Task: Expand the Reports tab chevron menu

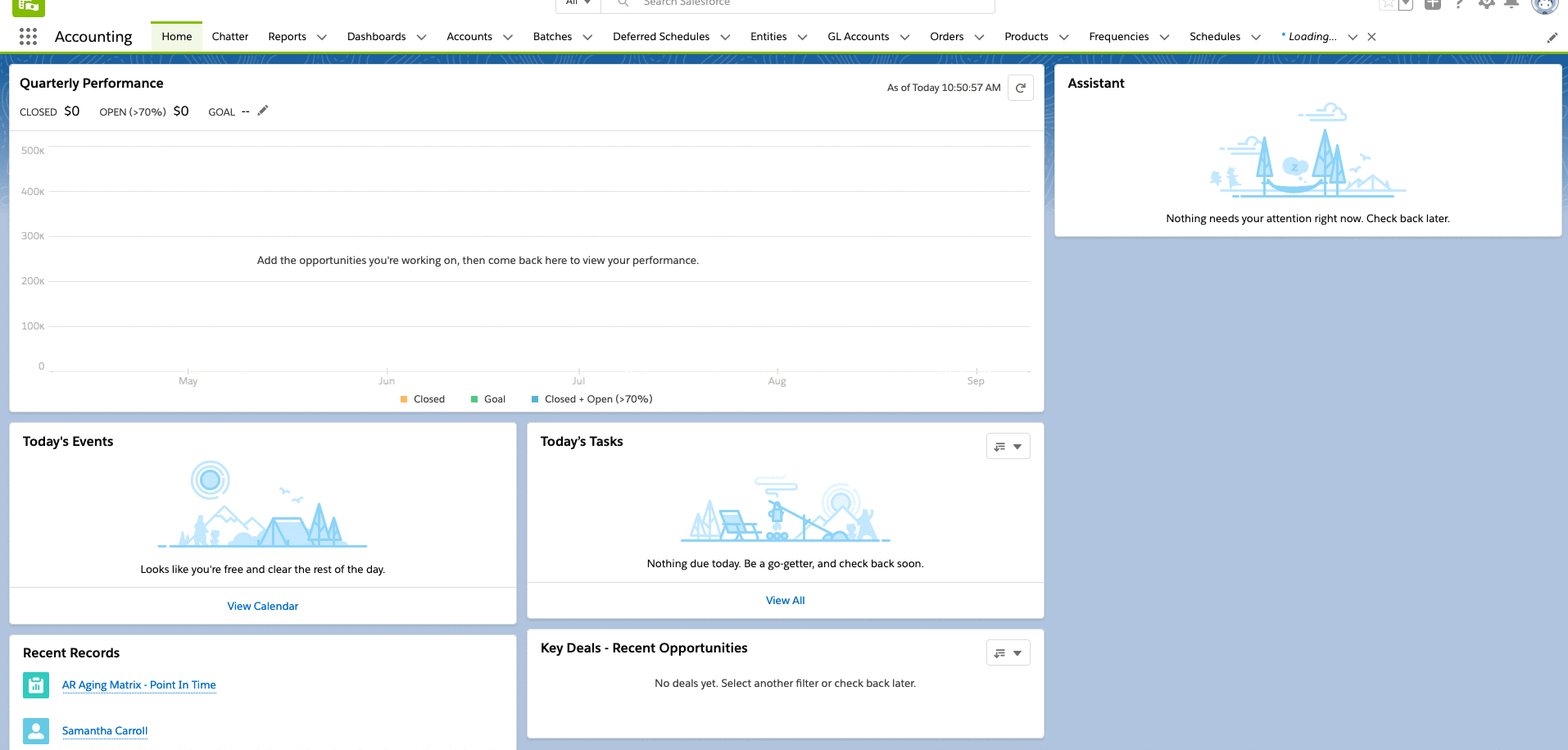Action: coord(322,37)
